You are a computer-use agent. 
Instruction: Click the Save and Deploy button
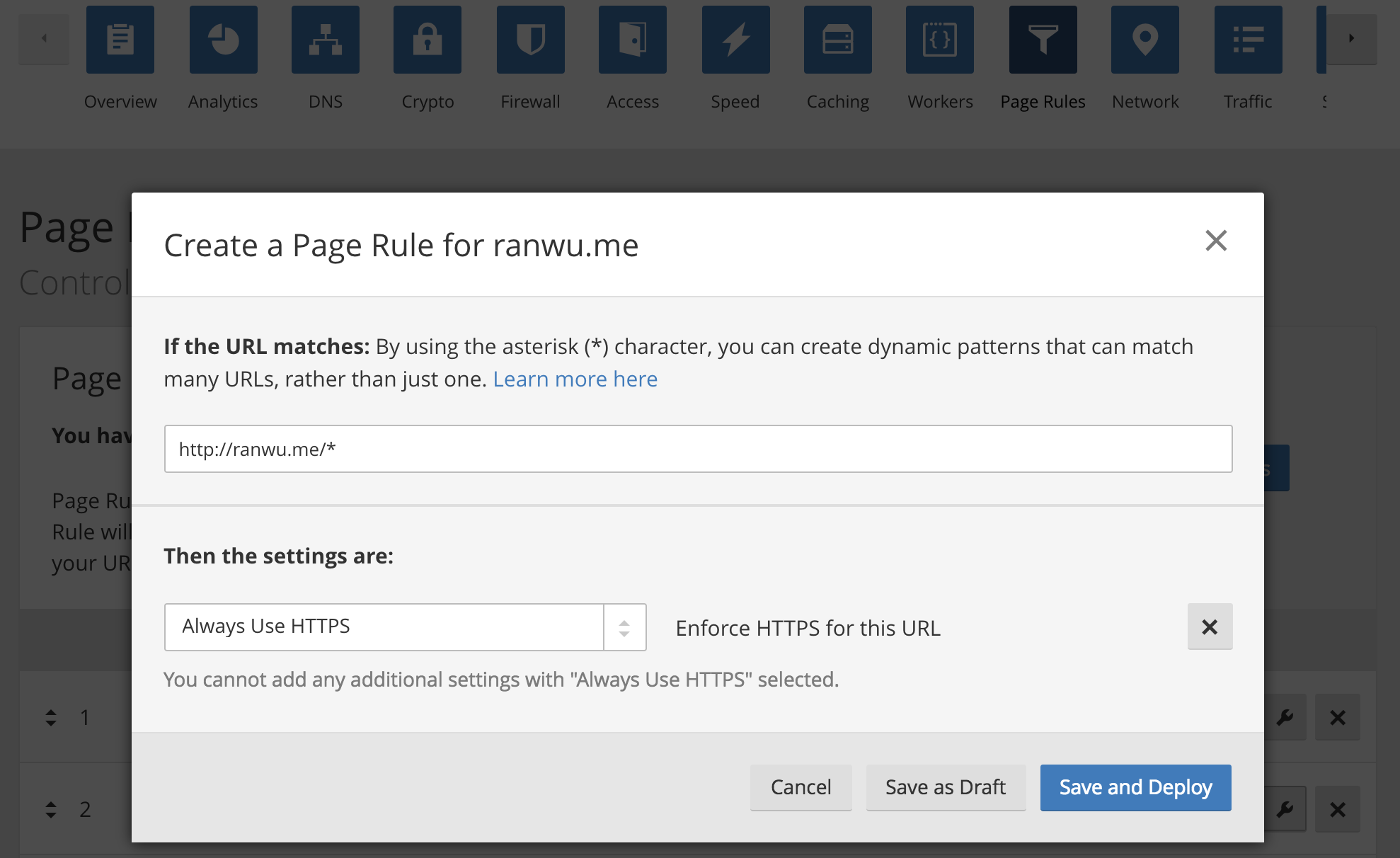tap(1135, 787)
